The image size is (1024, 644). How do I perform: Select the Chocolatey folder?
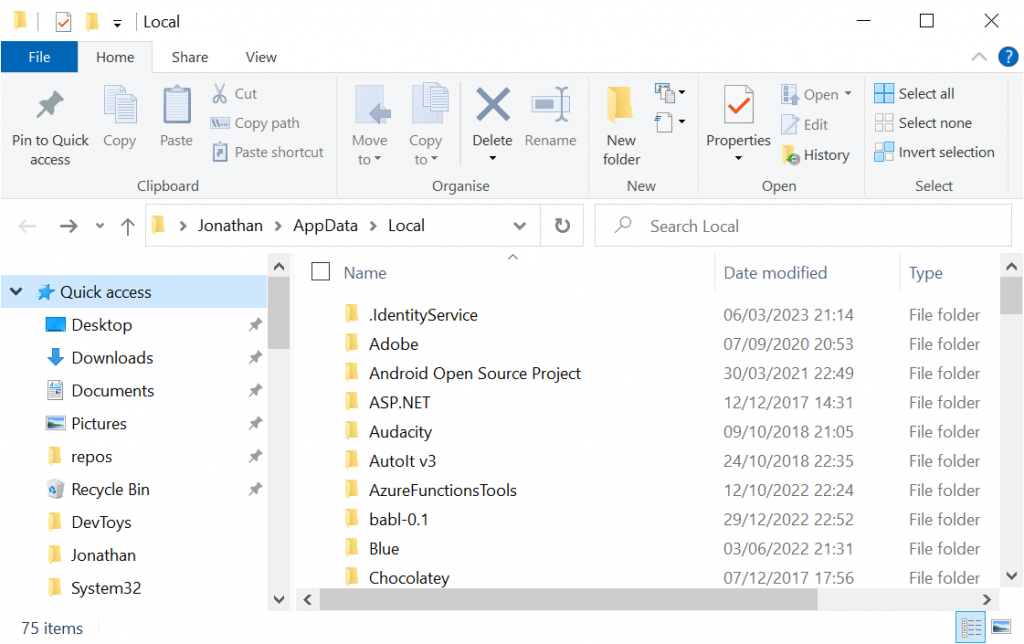tap(408, 577)
